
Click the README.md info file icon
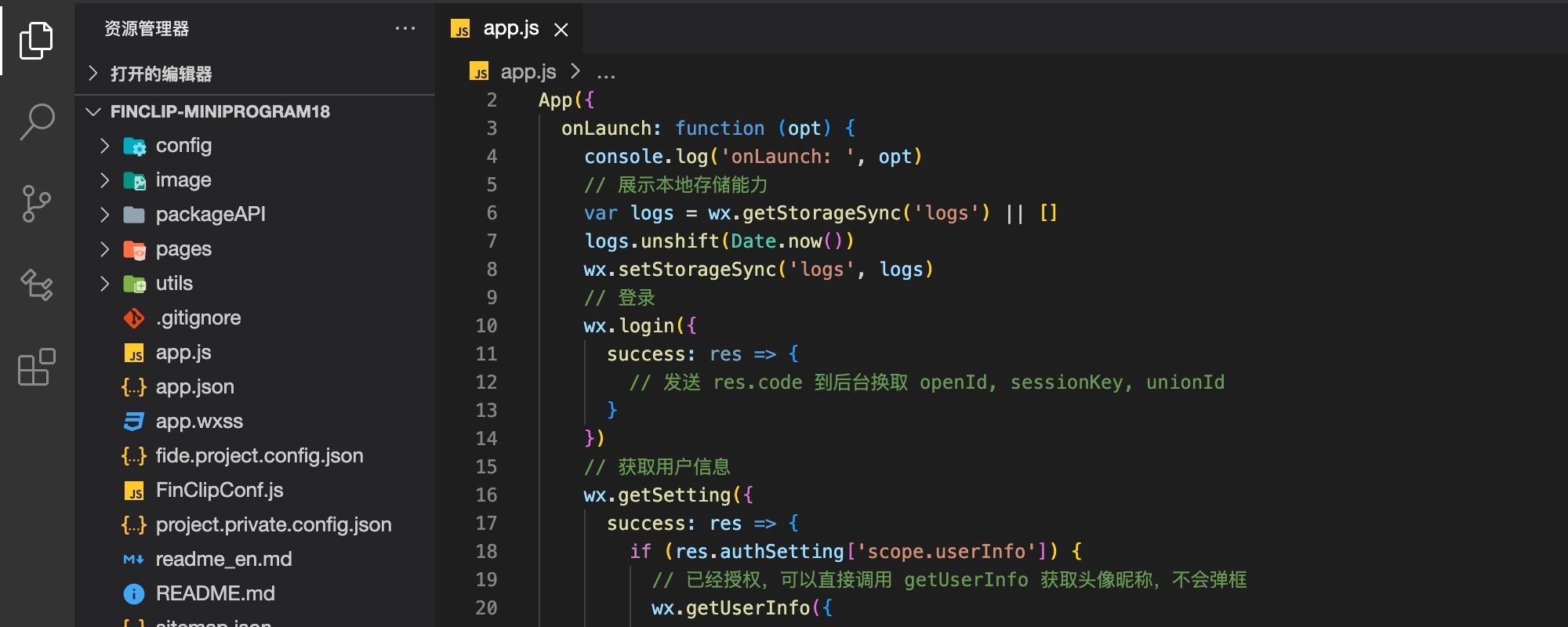tap(134, 594)
